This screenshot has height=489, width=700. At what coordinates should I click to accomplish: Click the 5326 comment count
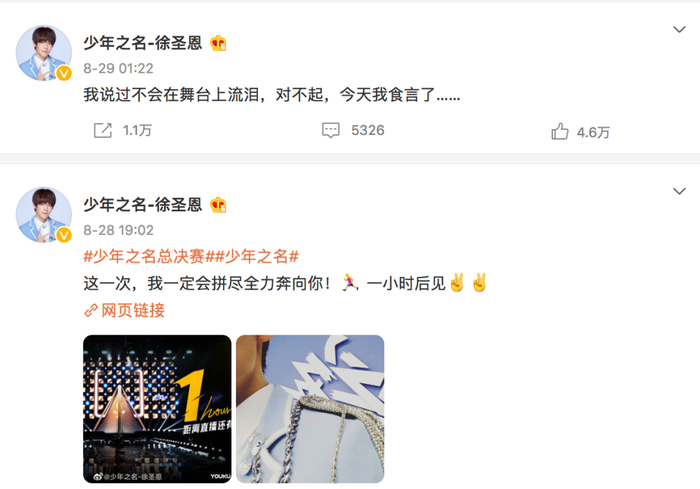point(367,130)
